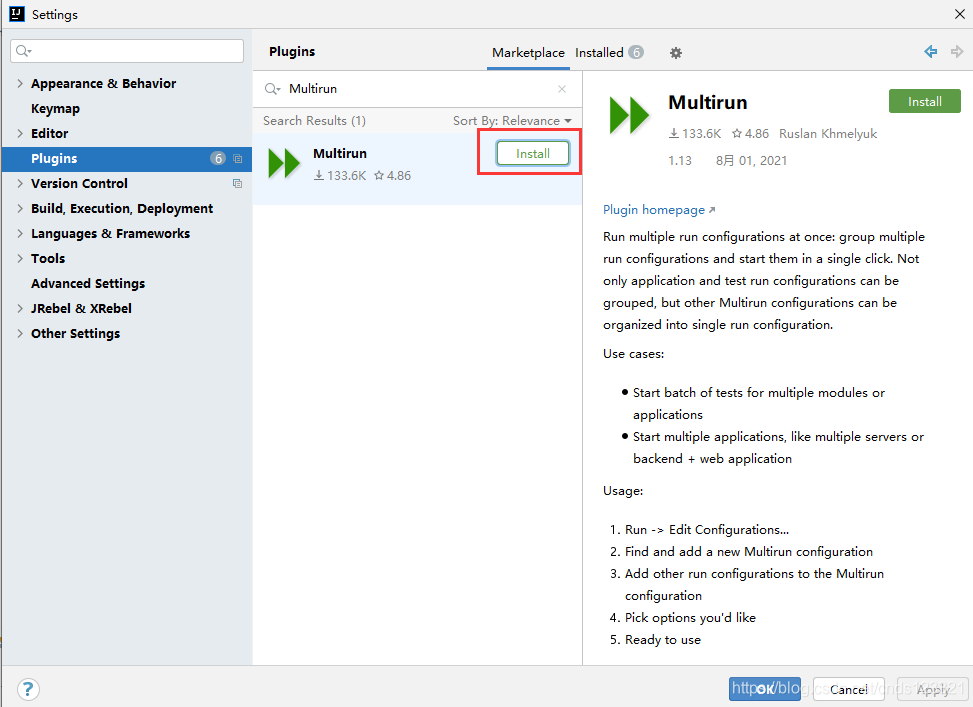Screen dimensions: 973x707
Task: Select Plugins in settings tree
Action: 127,159
